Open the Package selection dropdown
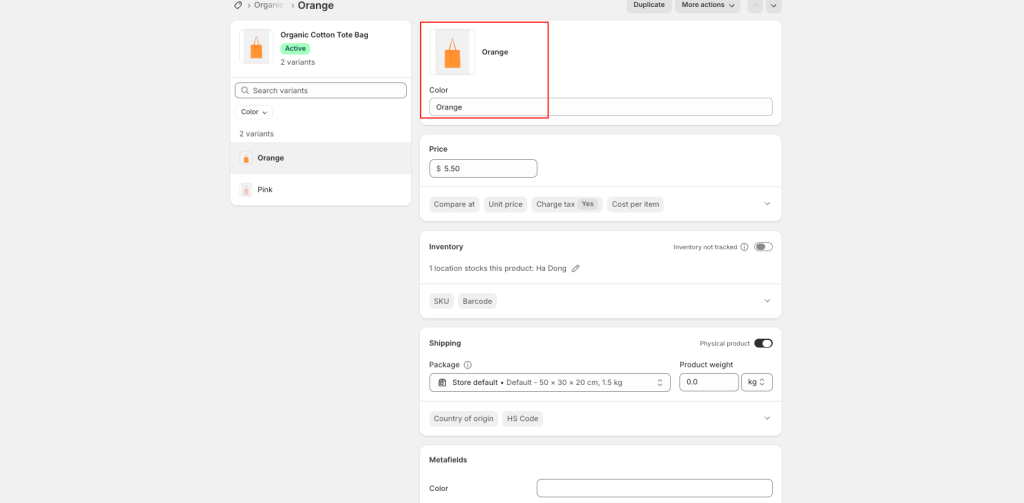This screenshot has height=503, width=1024. (549, 382)
